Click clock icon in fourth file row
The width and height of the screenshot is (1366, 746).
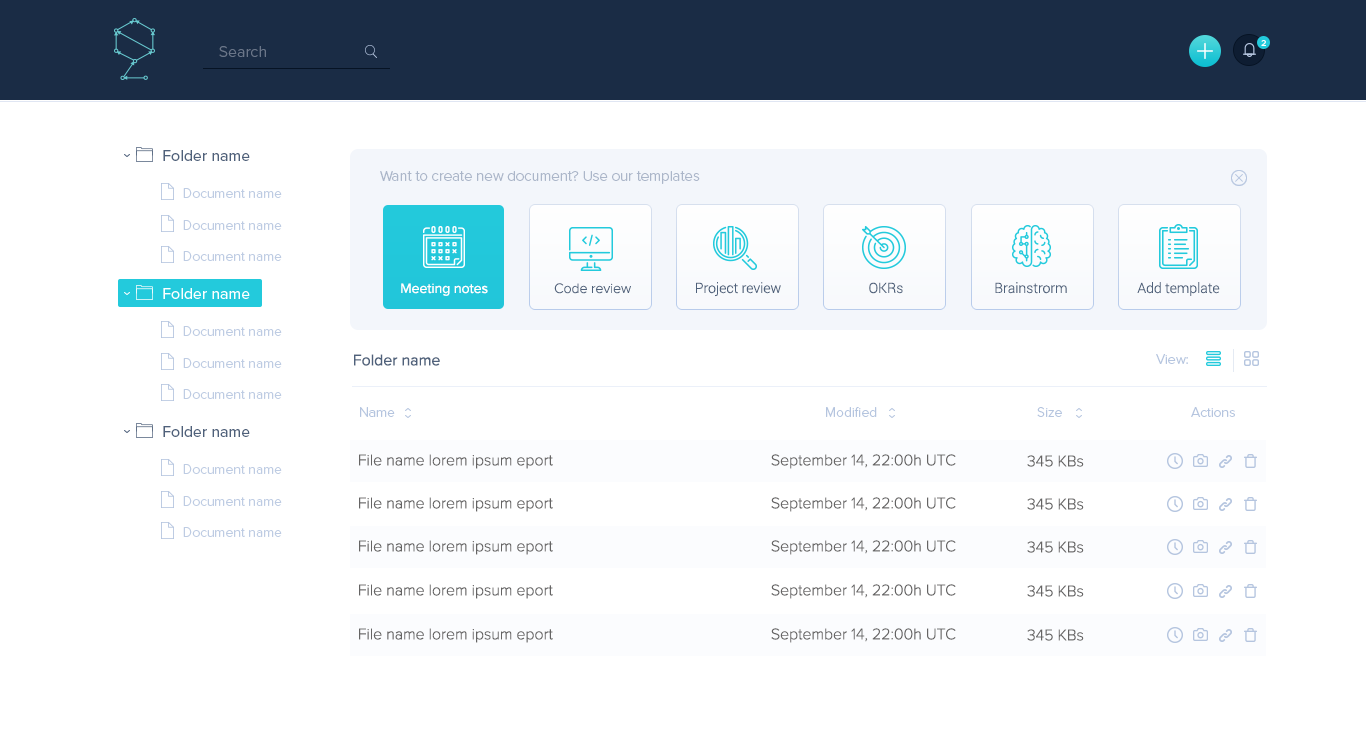[x=1175, y=591]
